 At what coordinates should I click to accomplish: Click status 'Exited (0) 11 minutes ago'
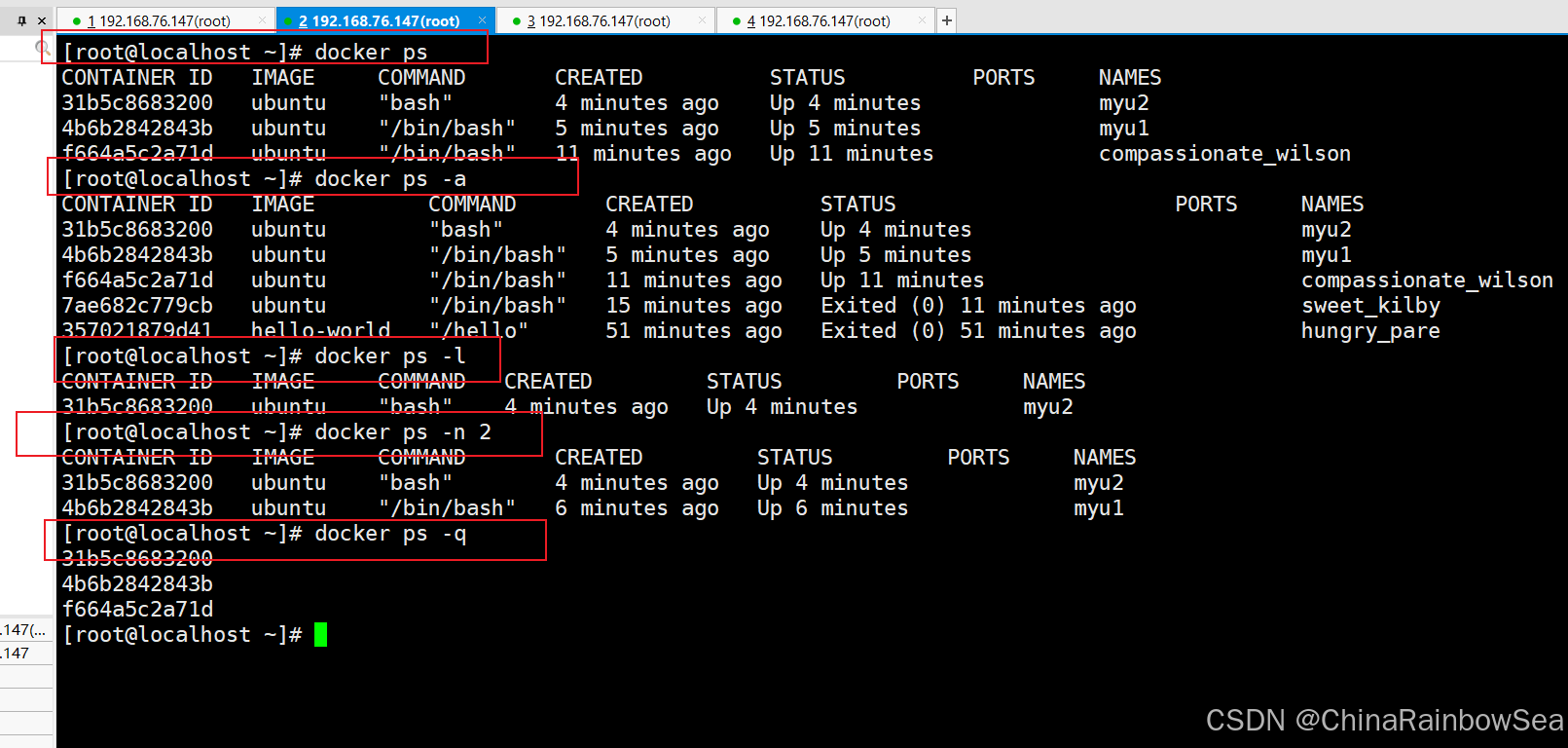click(978, 306)
